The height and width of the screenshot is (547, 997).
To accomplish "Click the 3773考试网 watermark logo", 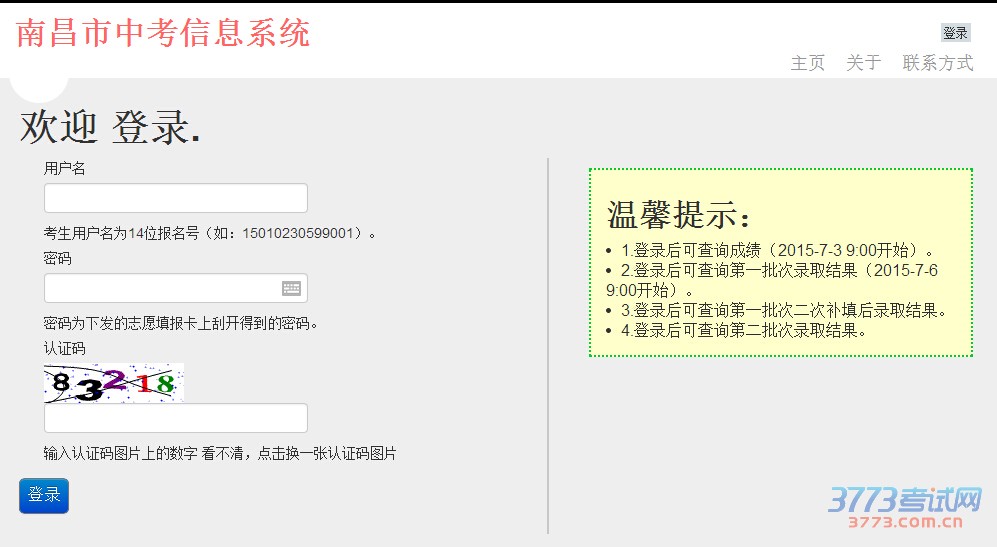I will pyautogui.click(x=906, y=507).
